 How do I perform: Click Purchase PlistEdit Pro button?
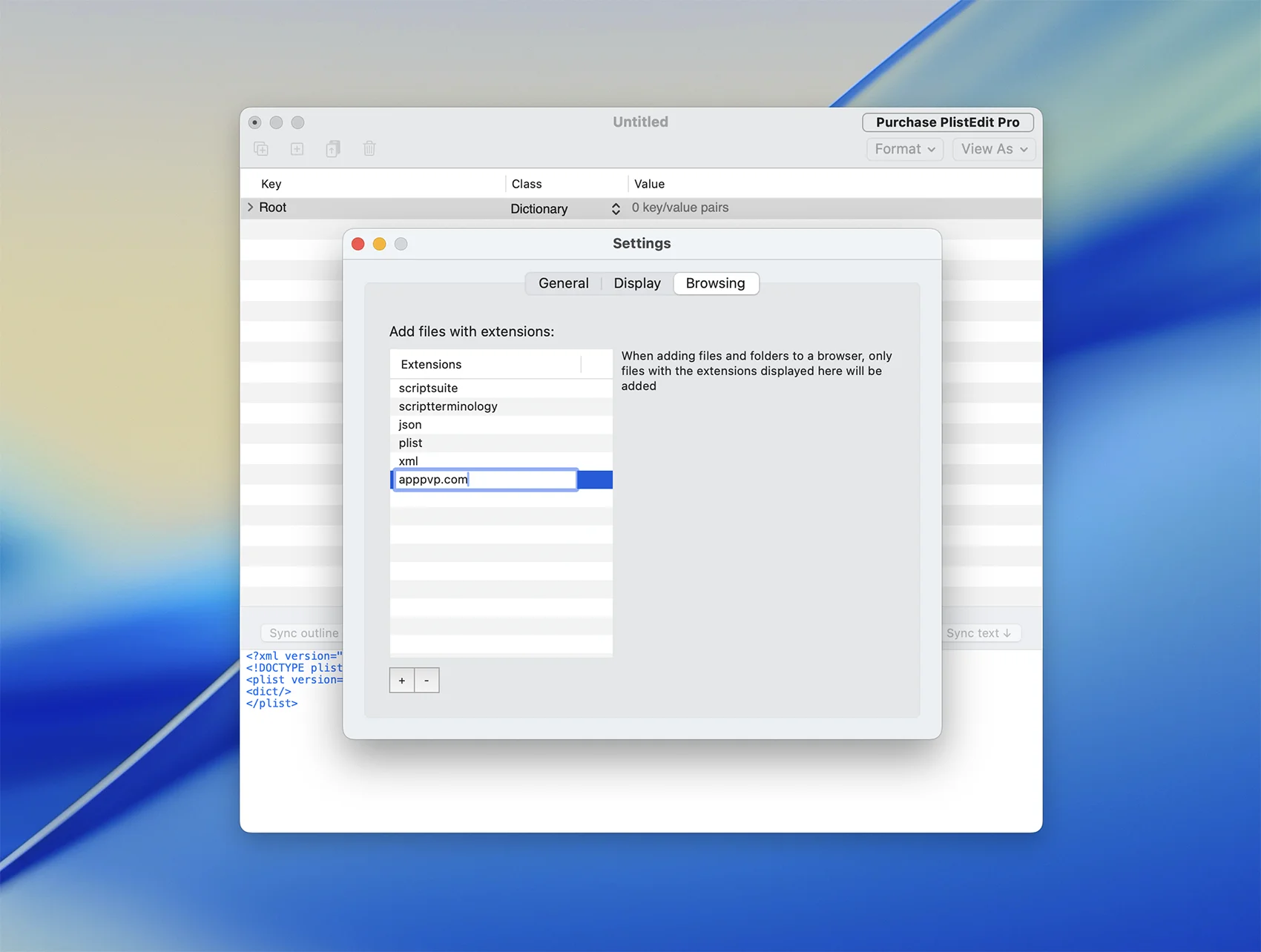(947, 122)
